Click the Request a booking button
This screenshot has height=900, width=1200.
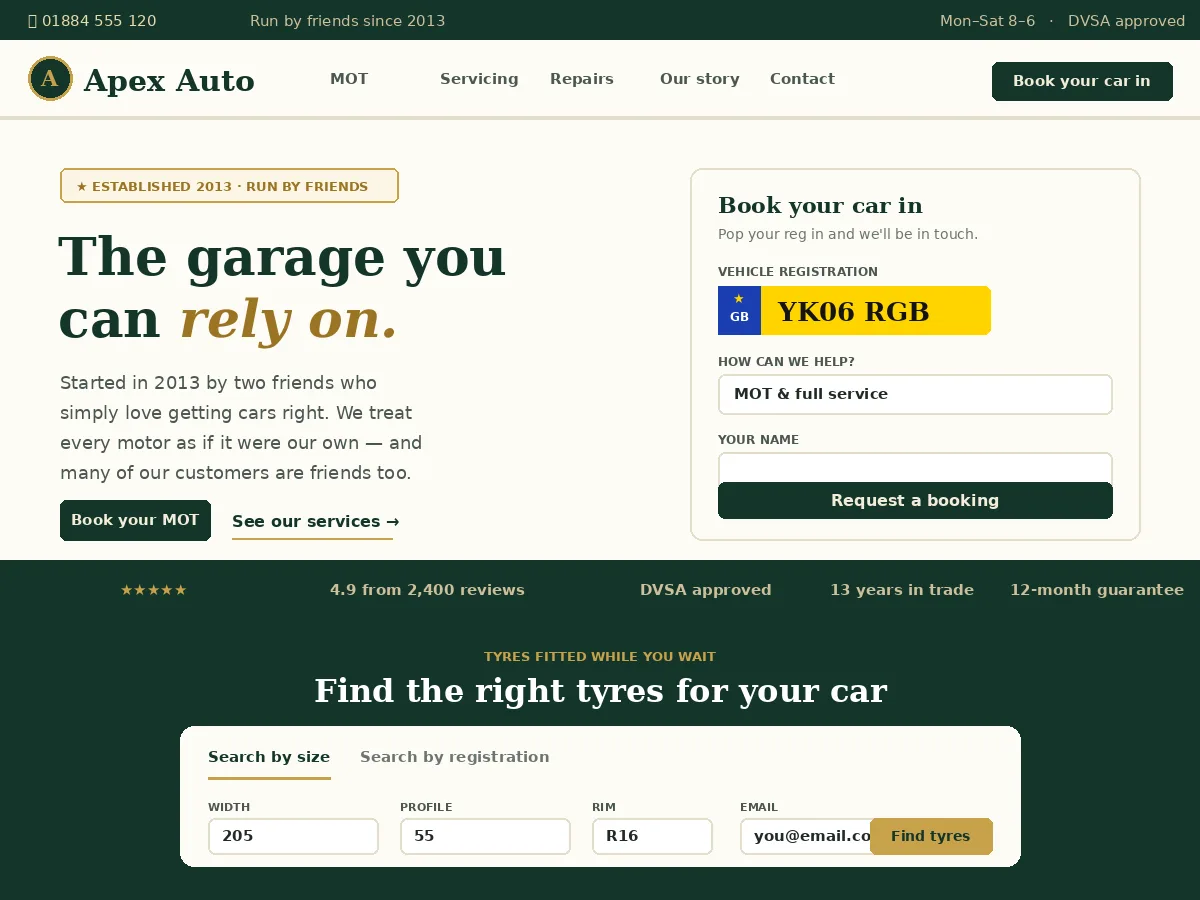[x=915, y=500]
